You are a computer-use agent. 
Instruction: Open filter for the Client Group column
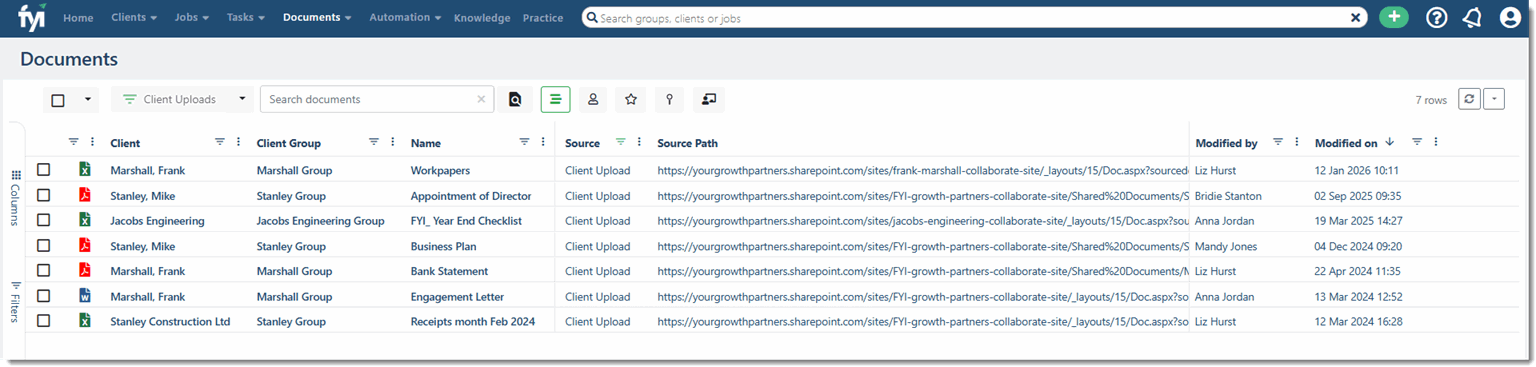pos(374,142)
